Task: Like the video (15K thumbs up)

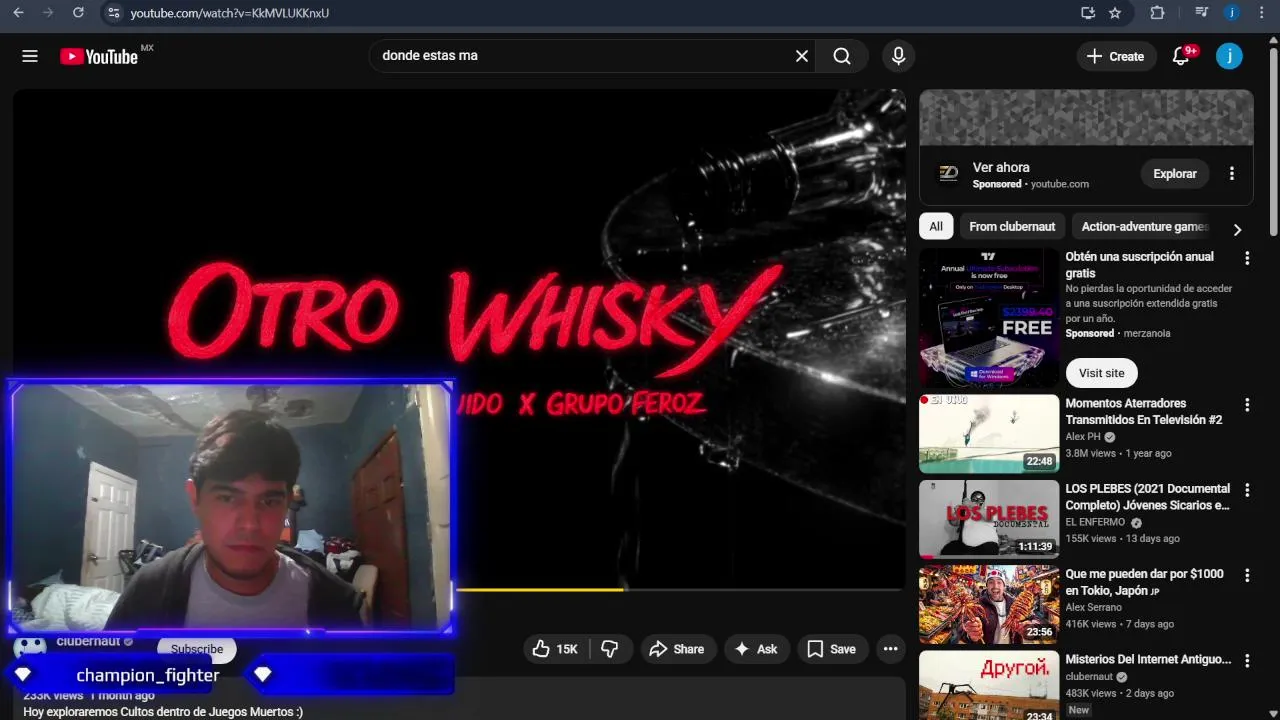Action: (x=556, y=649)
